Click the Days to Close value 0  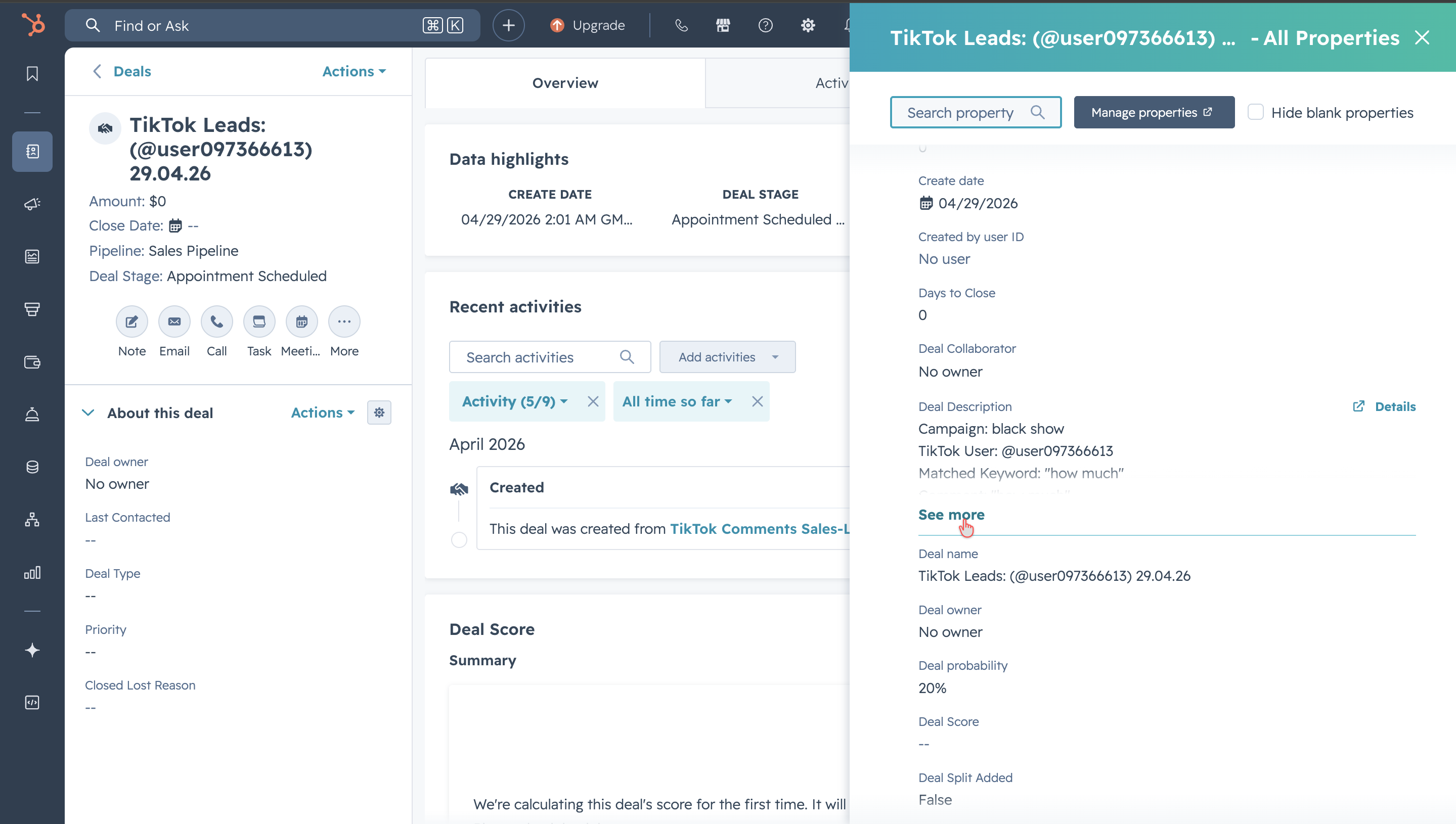click(x=922, y=315)
